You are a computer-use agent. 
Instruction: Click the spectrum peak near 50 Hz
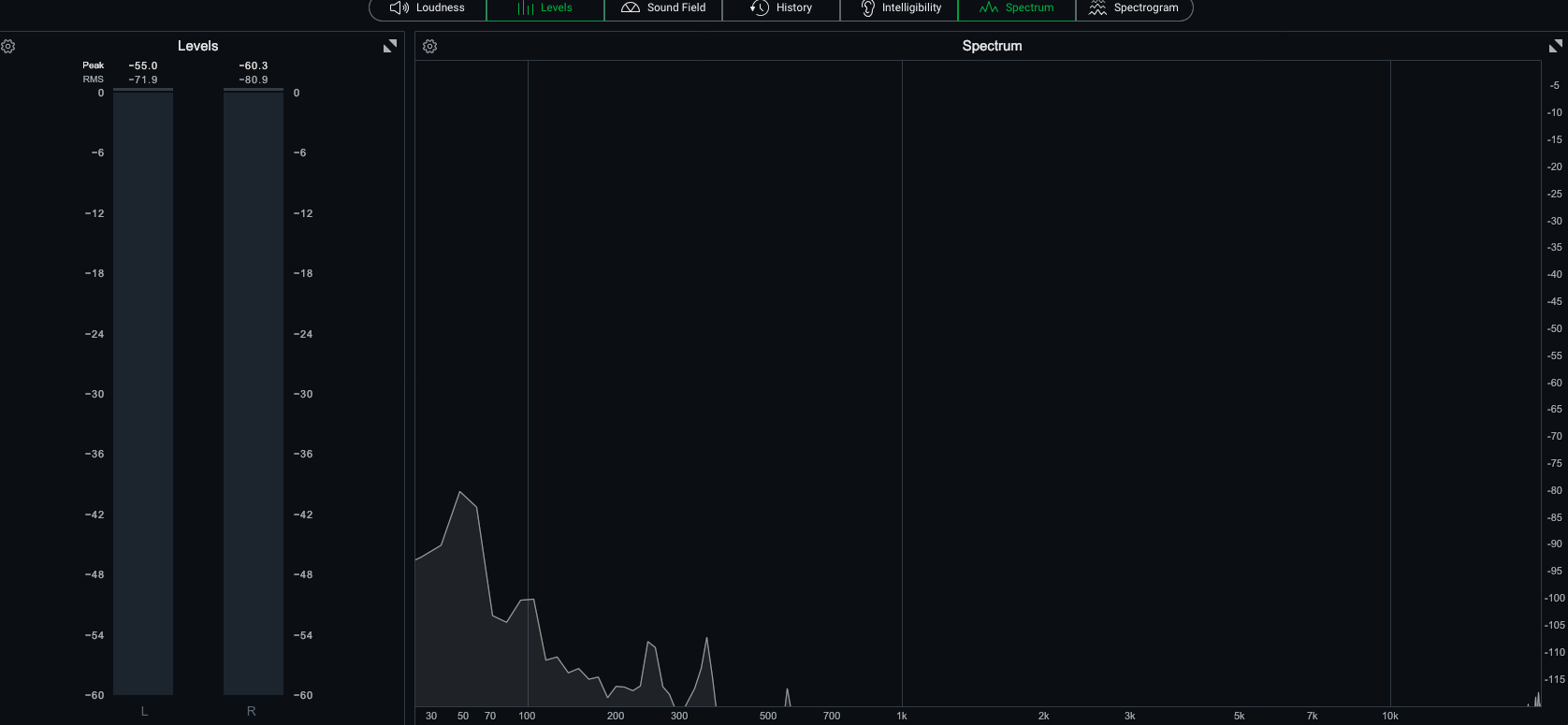coord(460,493)
